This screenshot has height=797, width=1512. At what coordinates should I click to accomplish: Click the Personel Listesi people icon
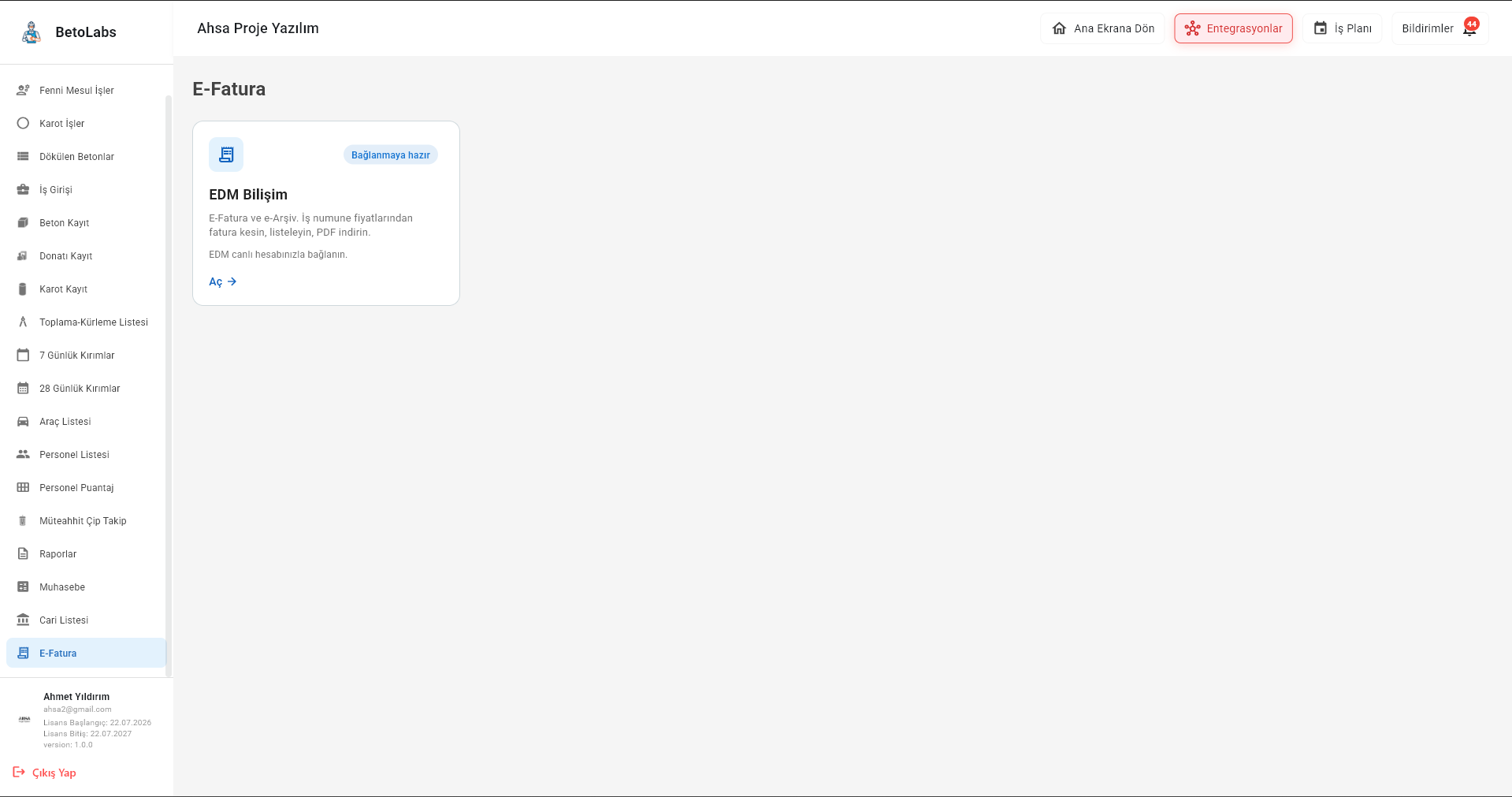click(x=23, y=454)
